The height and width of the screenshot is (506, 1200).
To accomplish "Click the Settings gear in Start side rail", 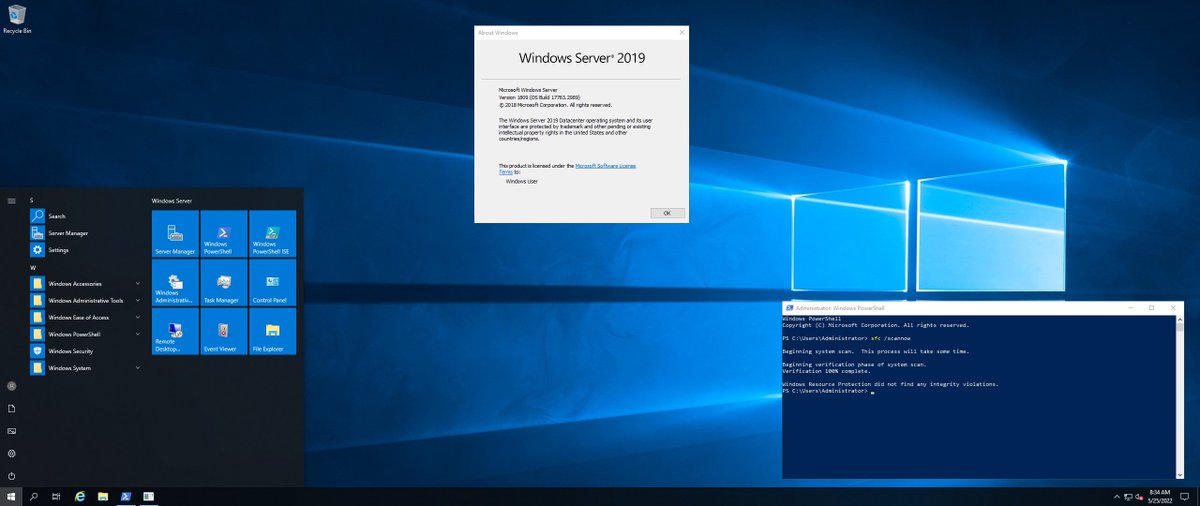I will [x=11, y=454].
